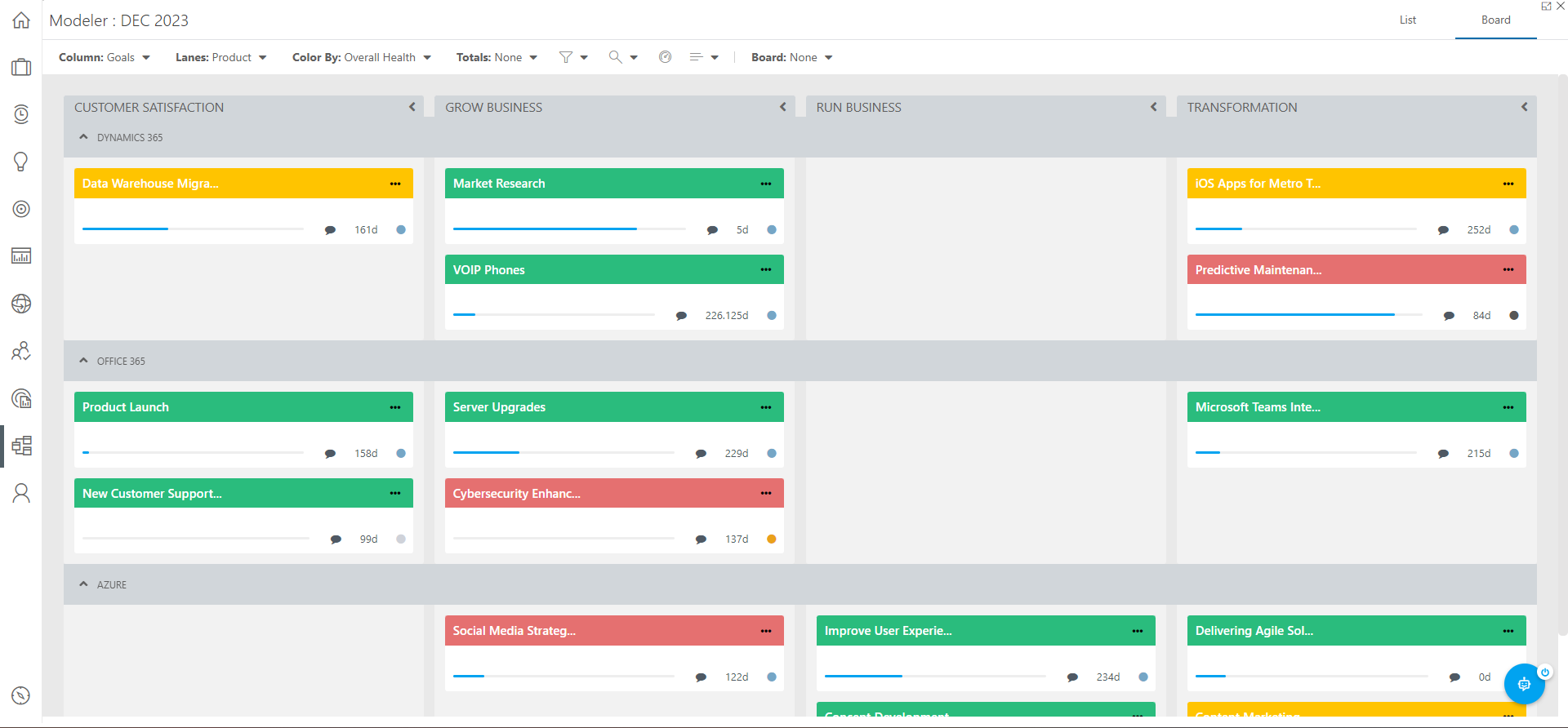Image resolution: width=1568 pixels, height=728 pixels.
Task: Open more options on Predictive Maintenan card
Action: click(1508, 270)
